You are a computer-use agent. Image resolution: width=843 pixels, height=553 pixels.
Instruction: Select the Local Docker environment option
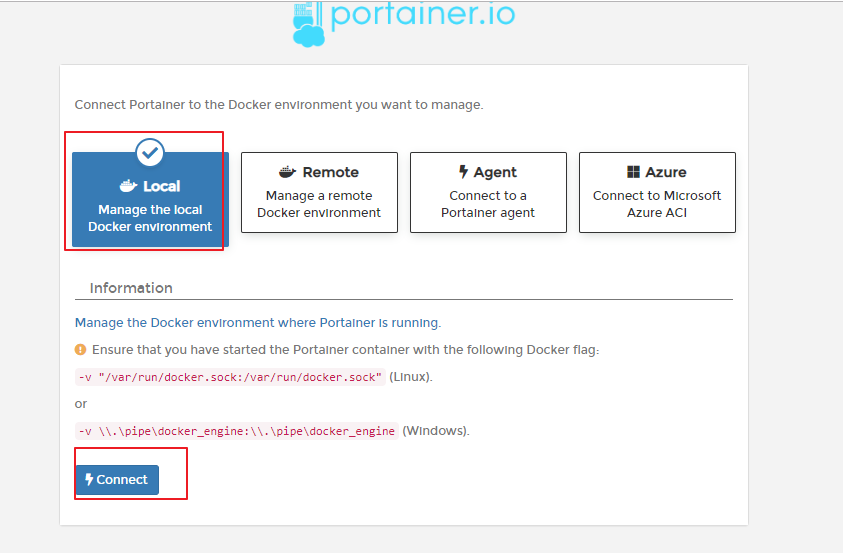point(151,199)
